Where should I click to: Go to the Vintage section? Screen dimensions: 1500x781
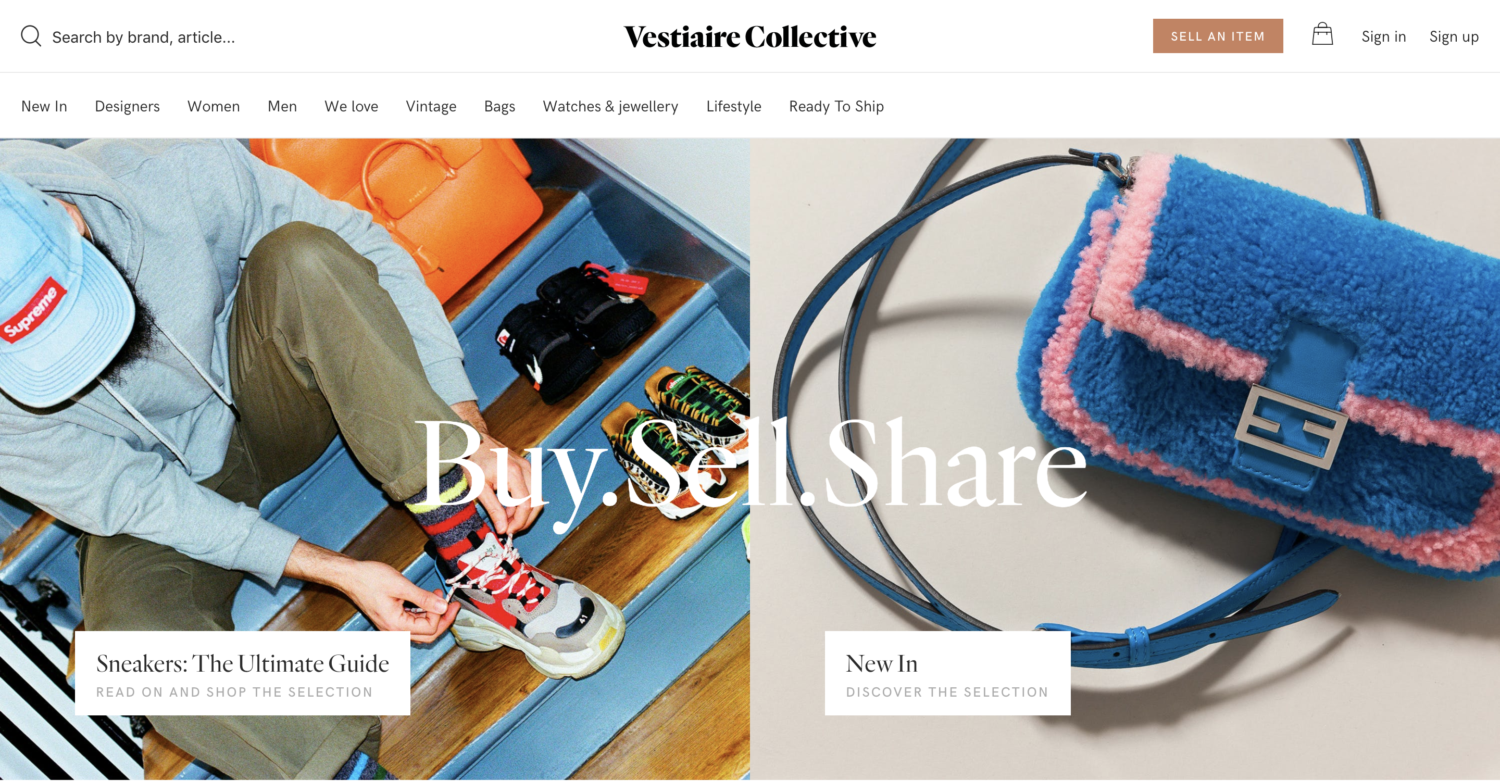tap(431, 106)
